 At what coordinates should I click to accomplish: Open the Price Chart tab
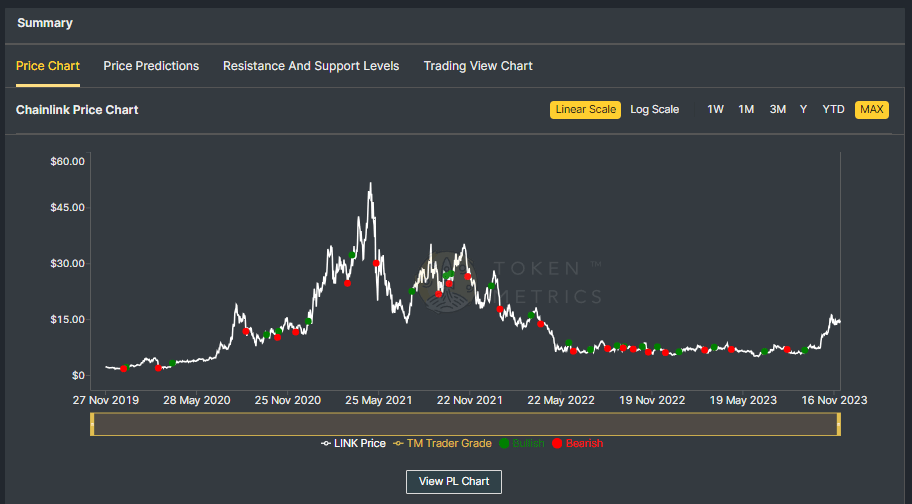(x=48, y=66)
